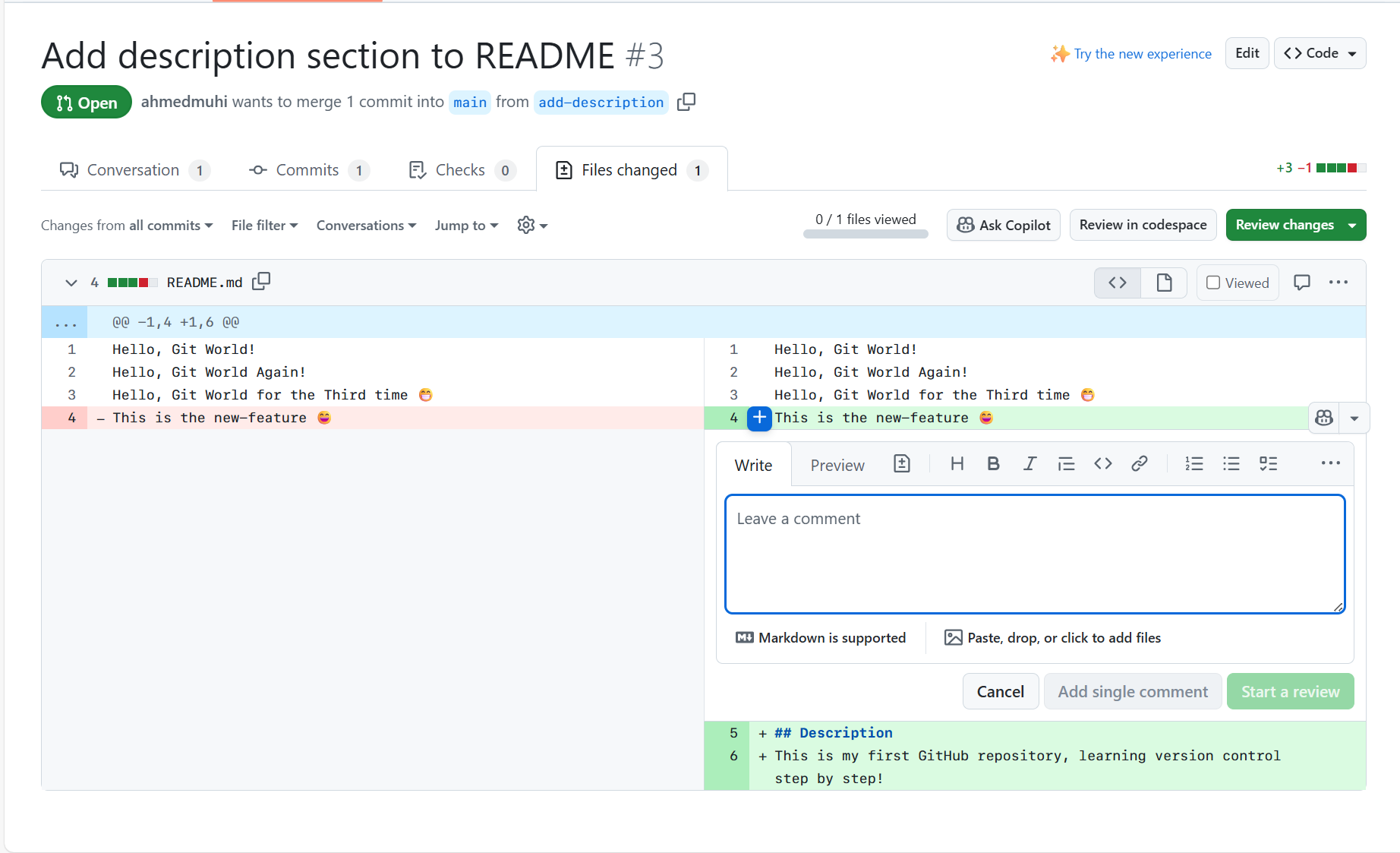Click the Bold formatting icon
Screen dimensions: 1400x853
(993, 464)
